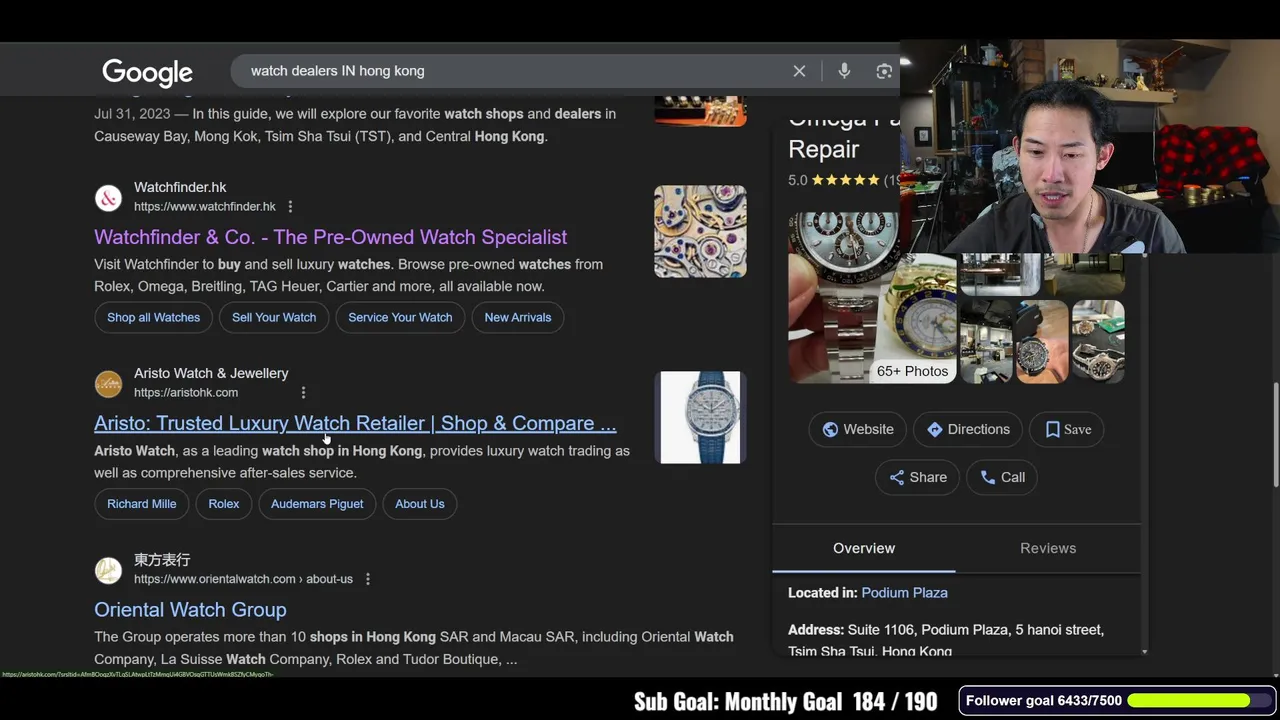Select the About Us chip
1280x720 pixels.
click(x=419, y=504)
